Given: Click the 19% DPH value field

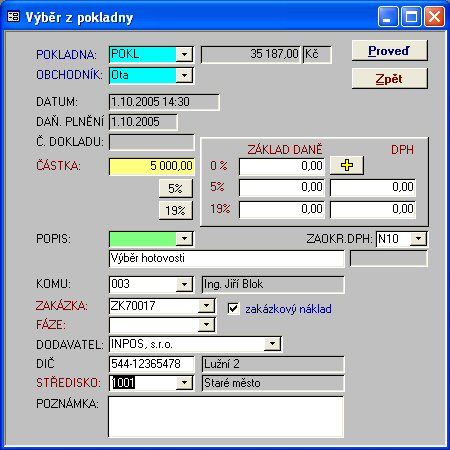Looking at the screenshot, I should click(373, 209).
